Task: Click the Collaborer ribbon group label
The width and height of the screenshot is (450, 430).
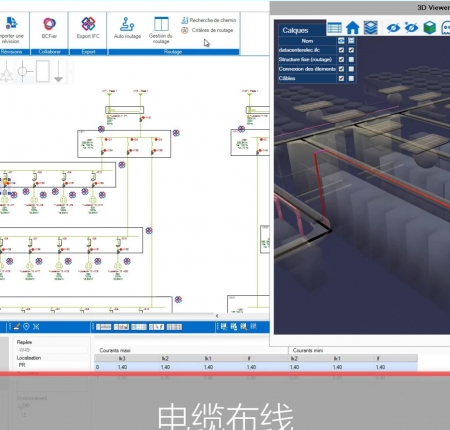Action: (x=49, y=52)
